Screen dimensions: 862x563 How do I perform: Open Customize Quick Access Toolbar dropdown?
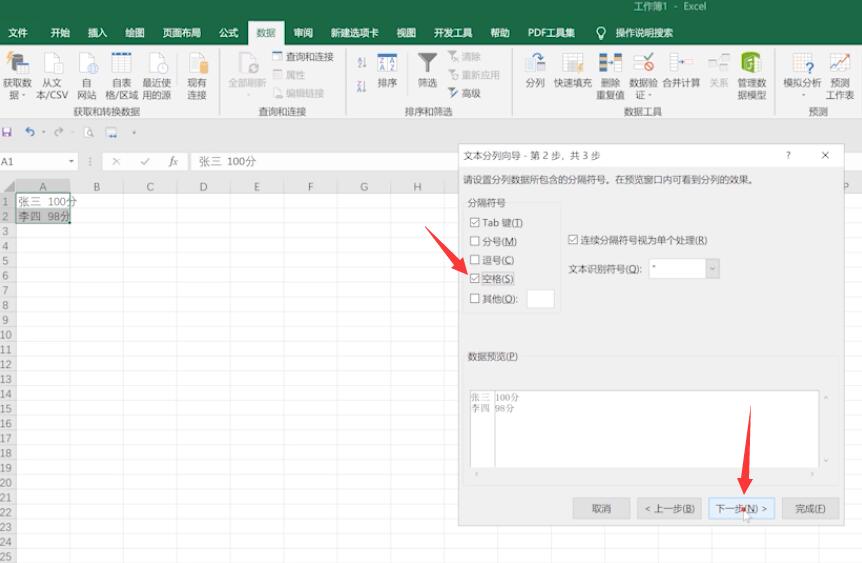pyautogui.click(x=134, y=133)
